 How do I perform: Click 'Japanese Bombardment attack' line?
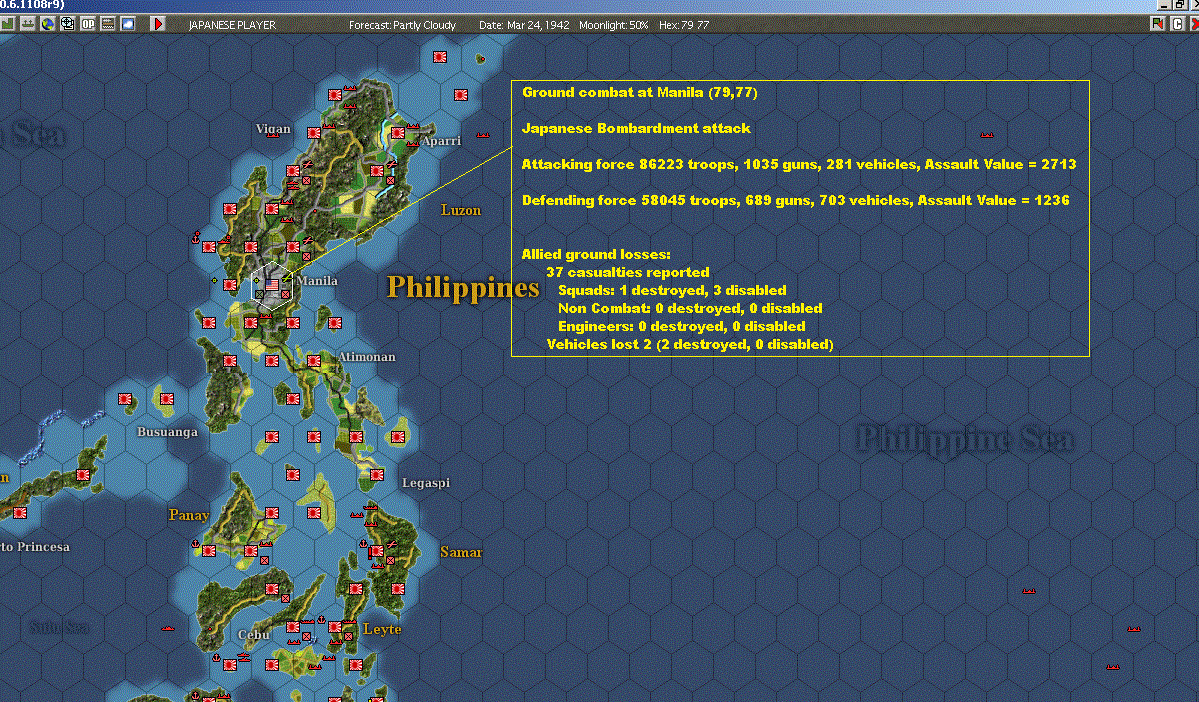[636, 128]
